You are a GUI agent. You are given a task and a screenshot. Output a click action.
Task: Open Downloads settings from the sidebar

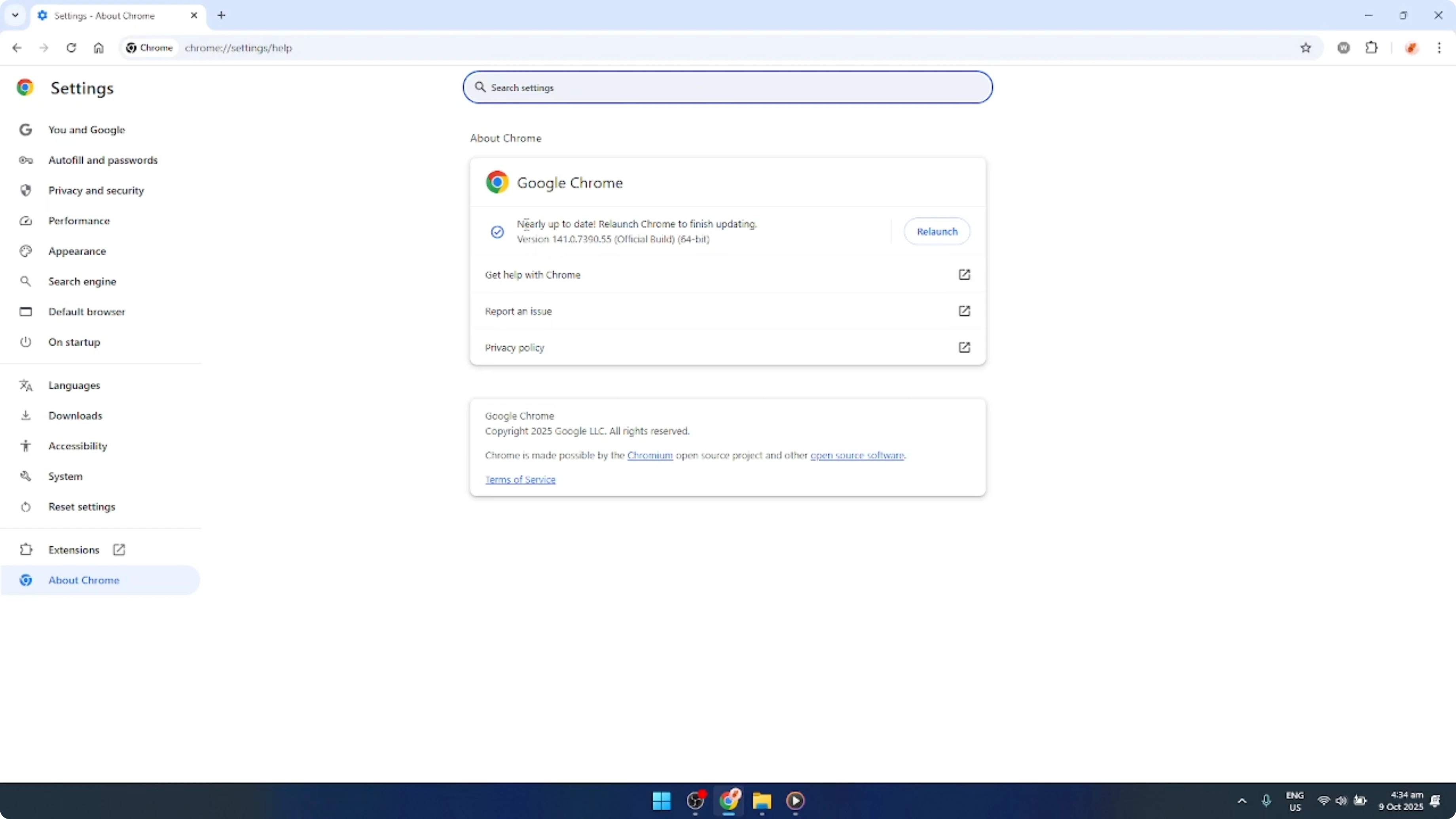(x=75, y=415)
